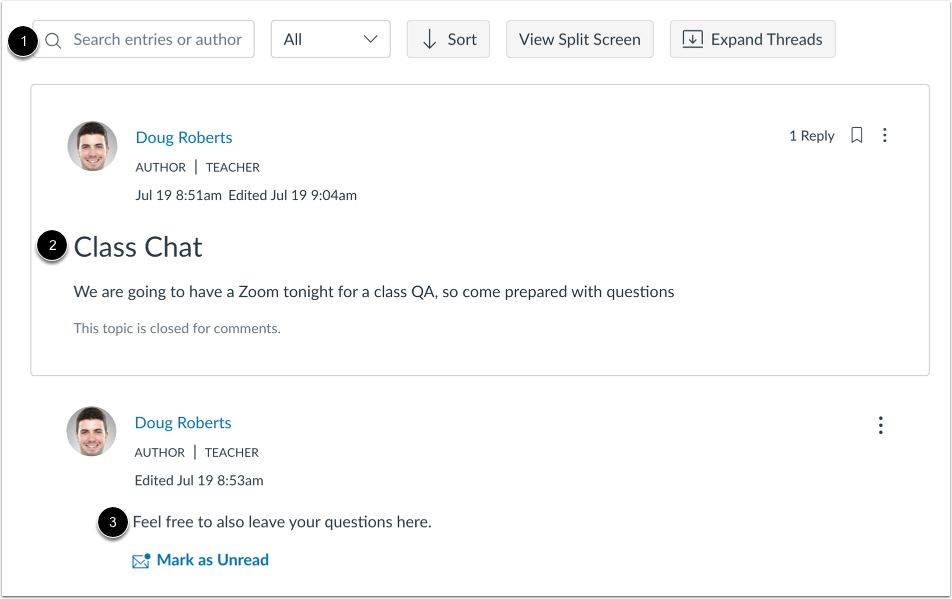Click the Class Chat topic title
This screenshot has width=952, height=599.
pyautogui.click(x=138, y=247)
